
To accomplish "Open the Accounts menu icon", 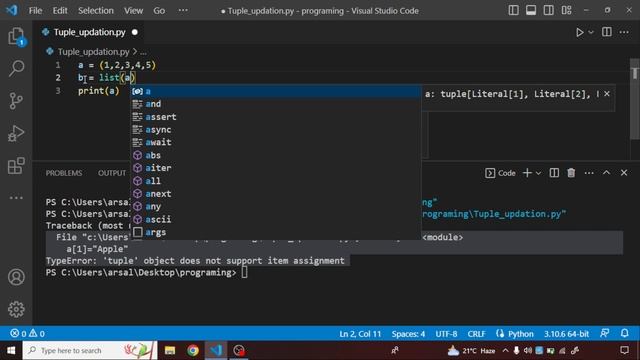I will [16, 277].
